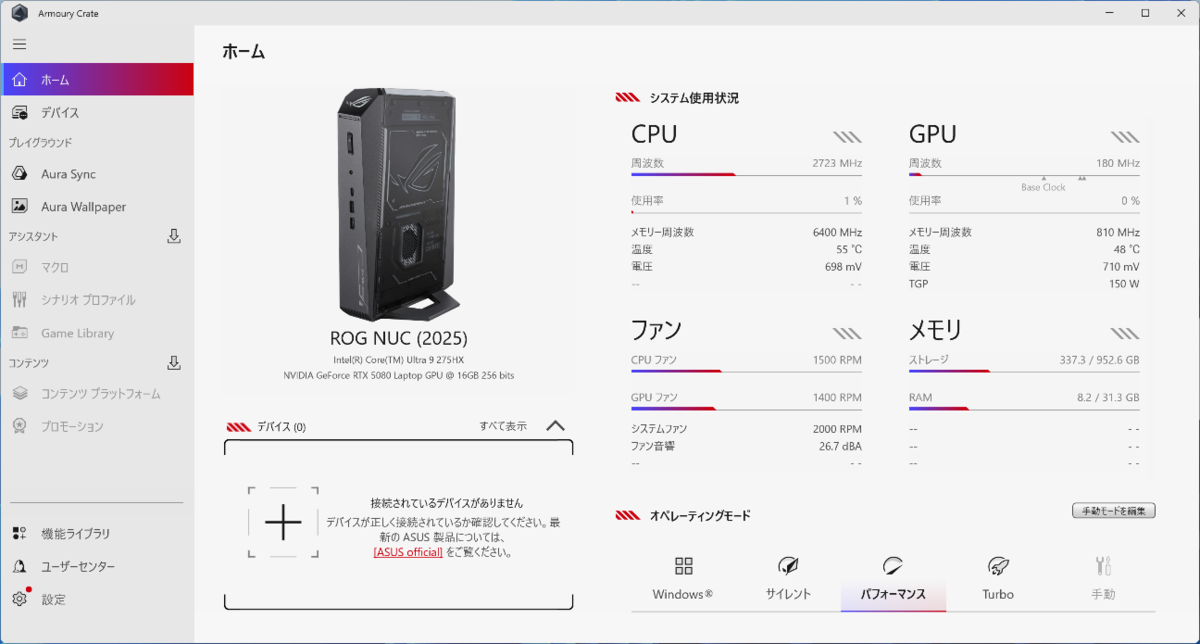Click the プロモーション medal icon
The height and width of the screenshot is (644, 1200).
point(20,426)
